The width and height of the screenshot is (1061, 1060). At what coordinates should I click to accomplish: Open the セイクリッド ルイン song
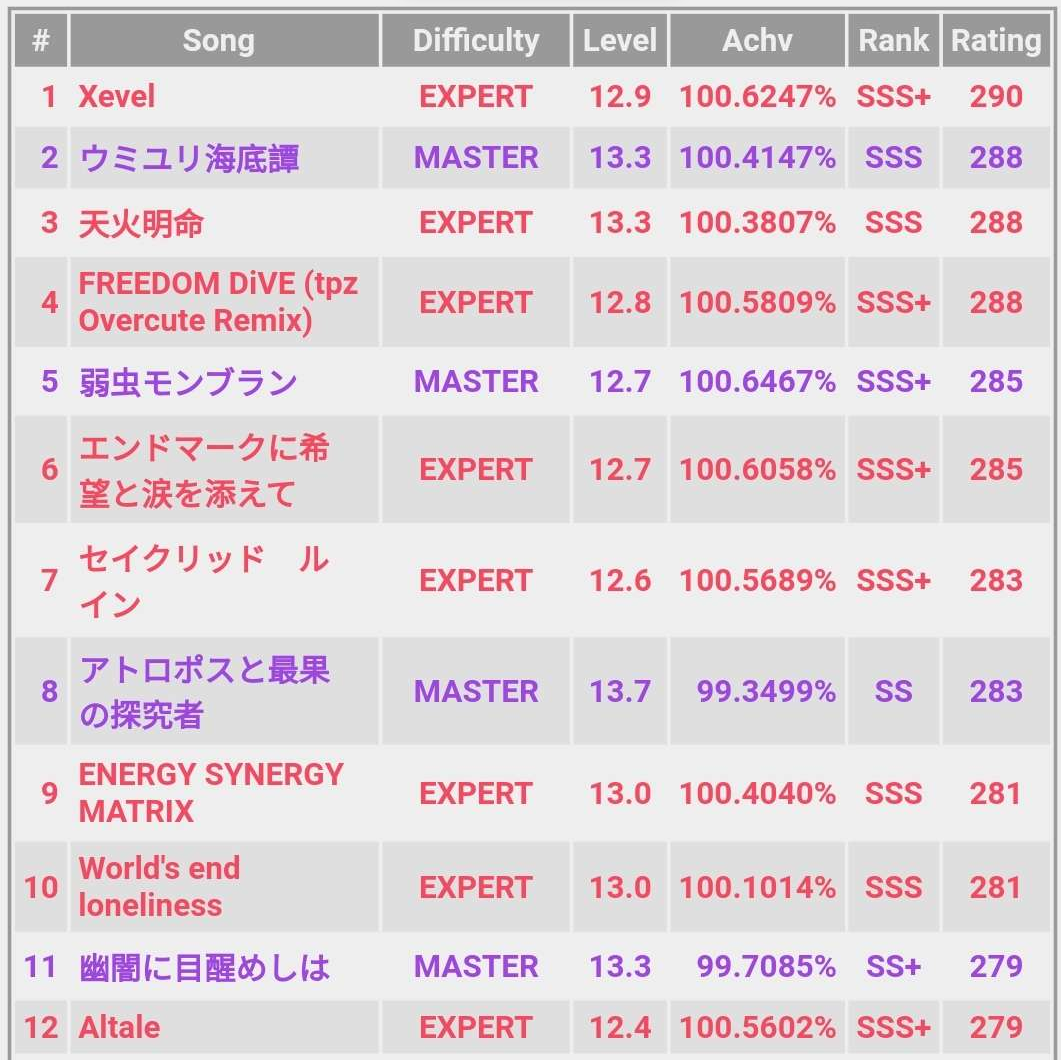coord(204,581)
